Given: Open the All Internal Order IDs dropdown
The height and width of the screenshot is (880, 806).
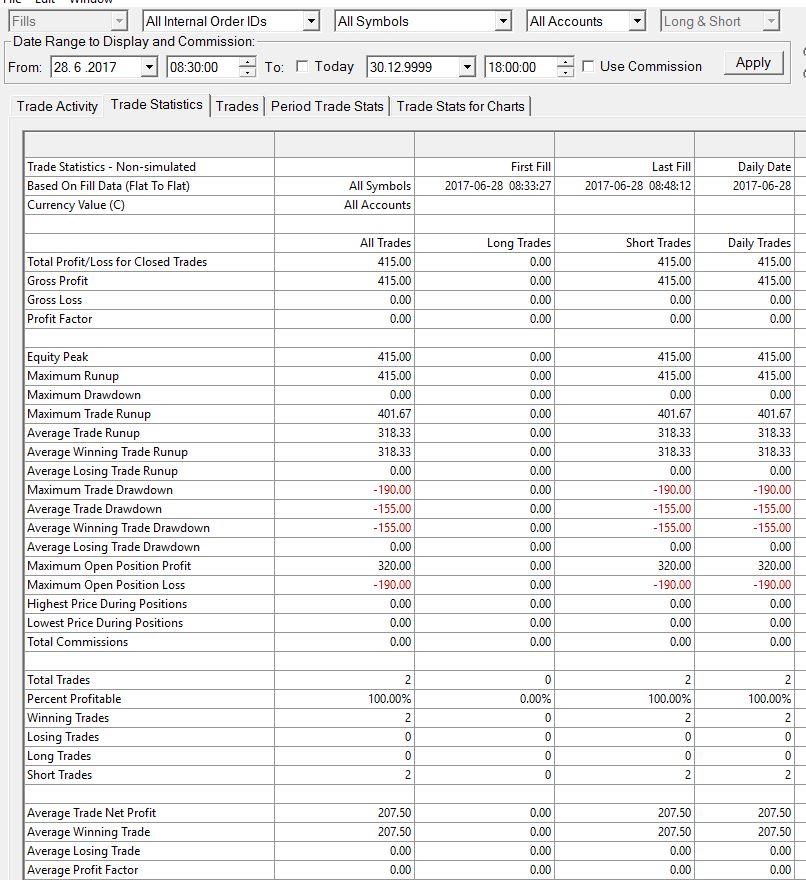Looking at the screenshot, I should coord(231,21).
